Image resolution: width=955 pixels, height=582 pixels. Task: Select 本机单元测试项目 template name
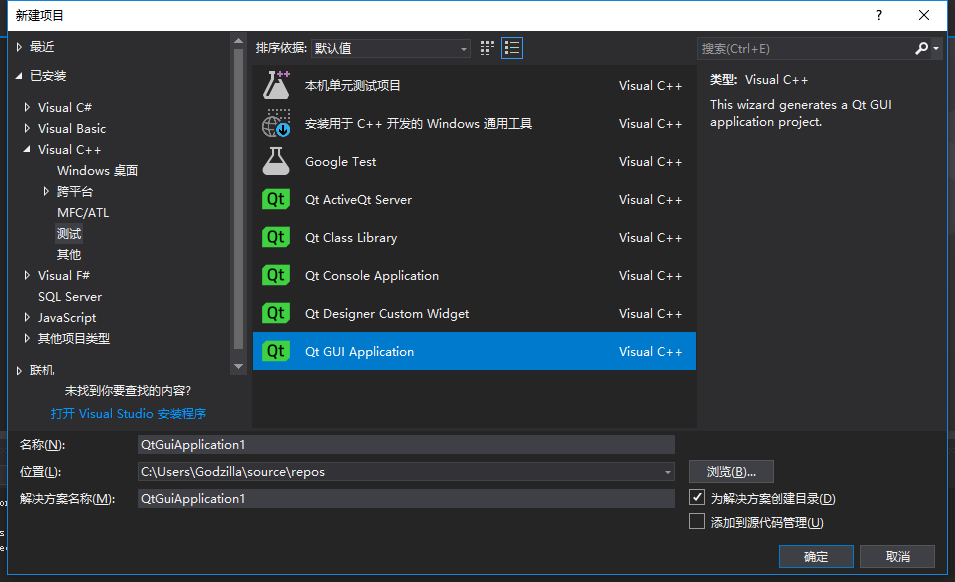pyautogui.click(x=353, y=85)
